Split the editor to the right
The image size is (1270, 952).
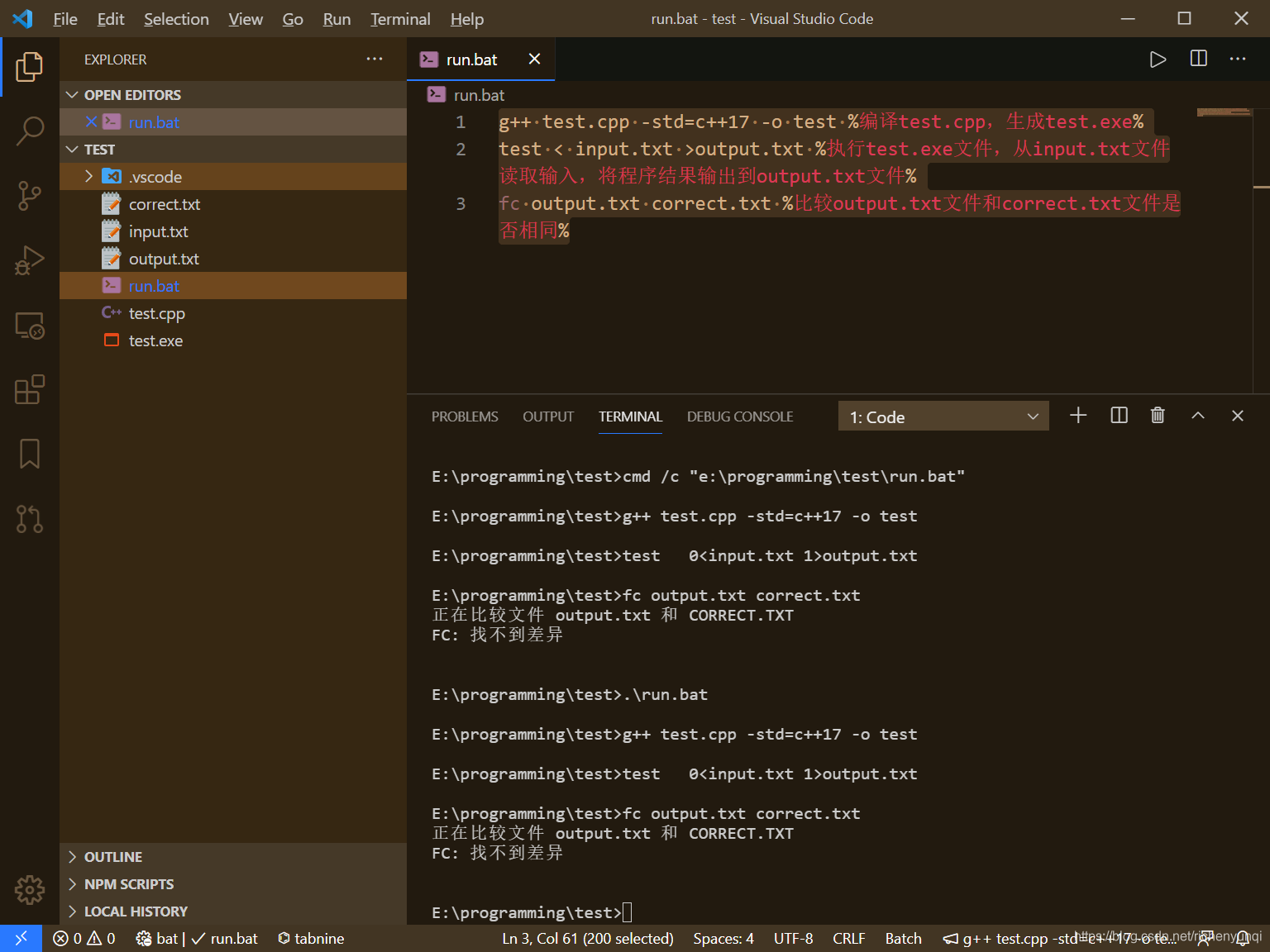pos(1198,59)
